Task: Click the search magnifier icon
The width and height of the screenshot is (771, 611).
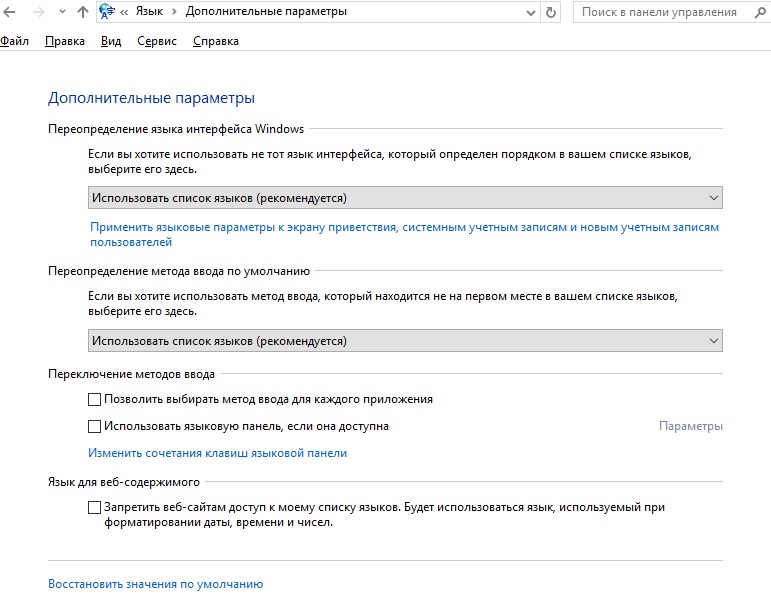Action: [756, 13]
